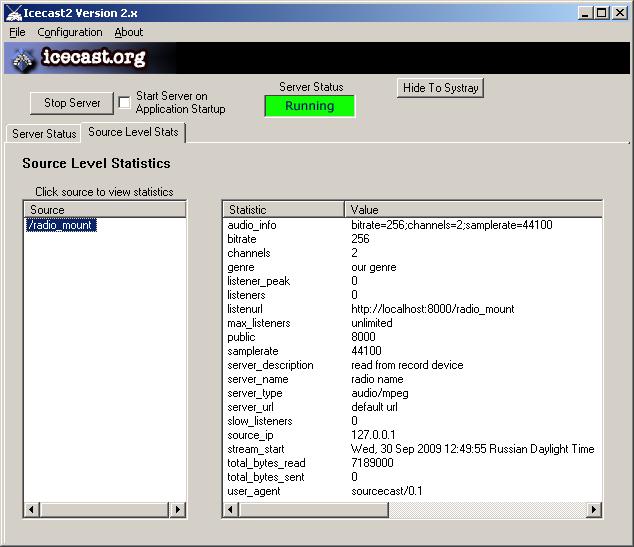Click the statistics horizontal scrollbar thumb

click(313, 509)
